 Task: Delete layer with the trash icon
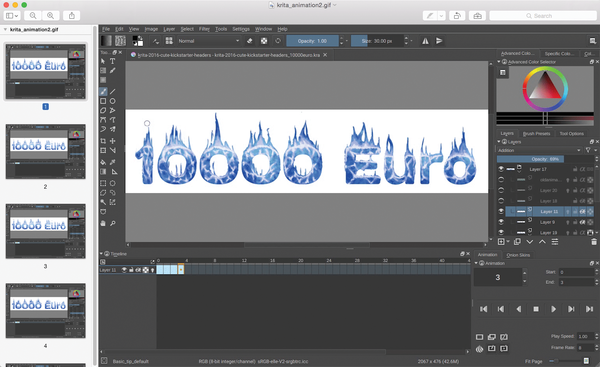pyautogui.click(x=594, y=242)
